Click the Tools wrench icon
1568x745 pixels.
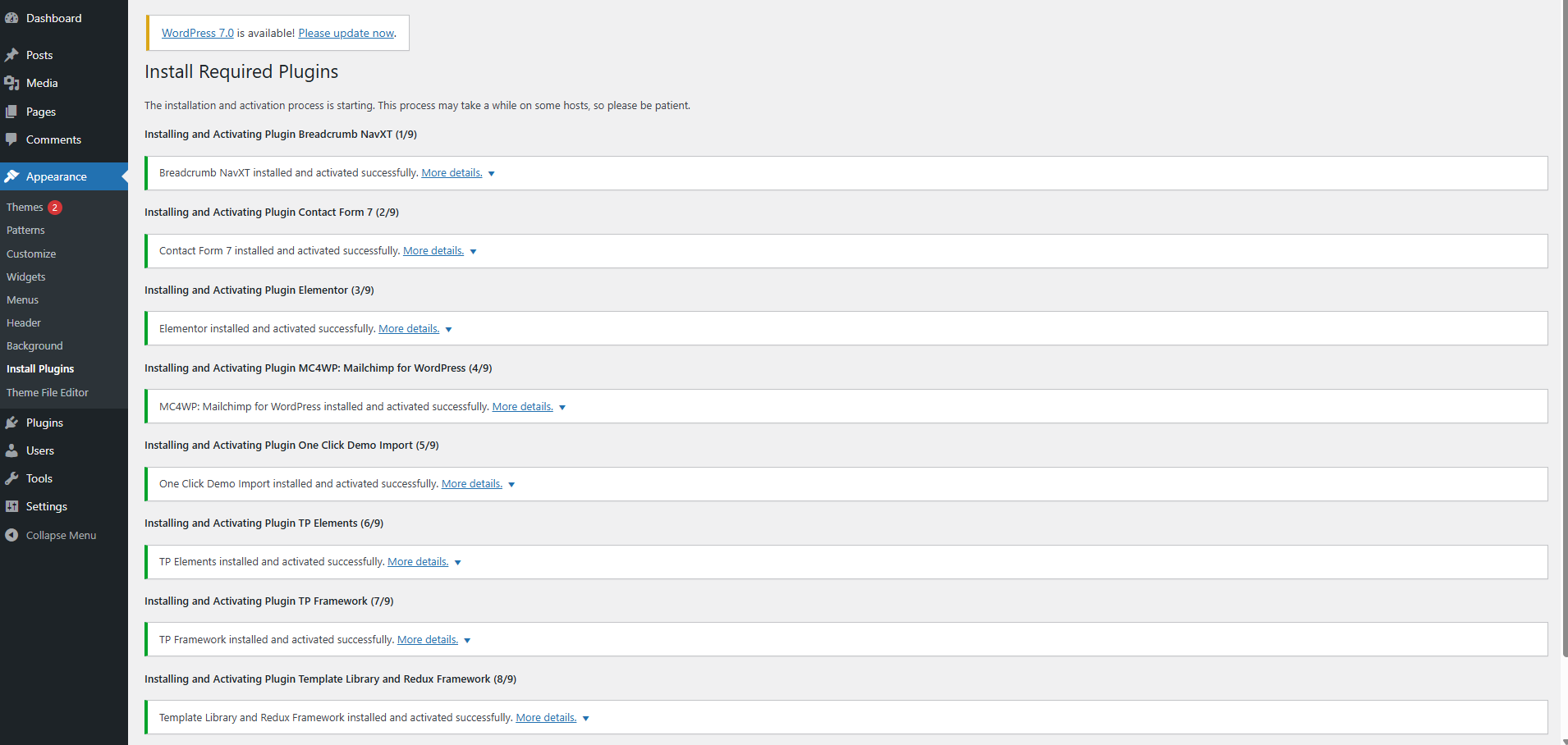11,478
